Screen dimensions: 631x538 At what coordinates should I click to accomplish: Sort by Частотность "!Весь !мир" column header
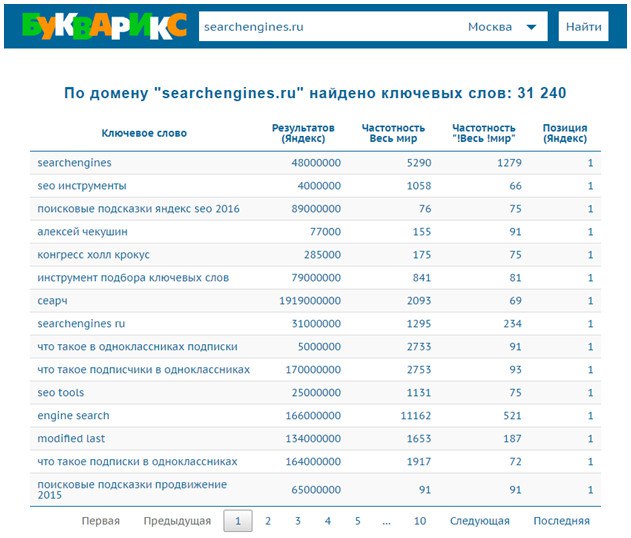484,133
